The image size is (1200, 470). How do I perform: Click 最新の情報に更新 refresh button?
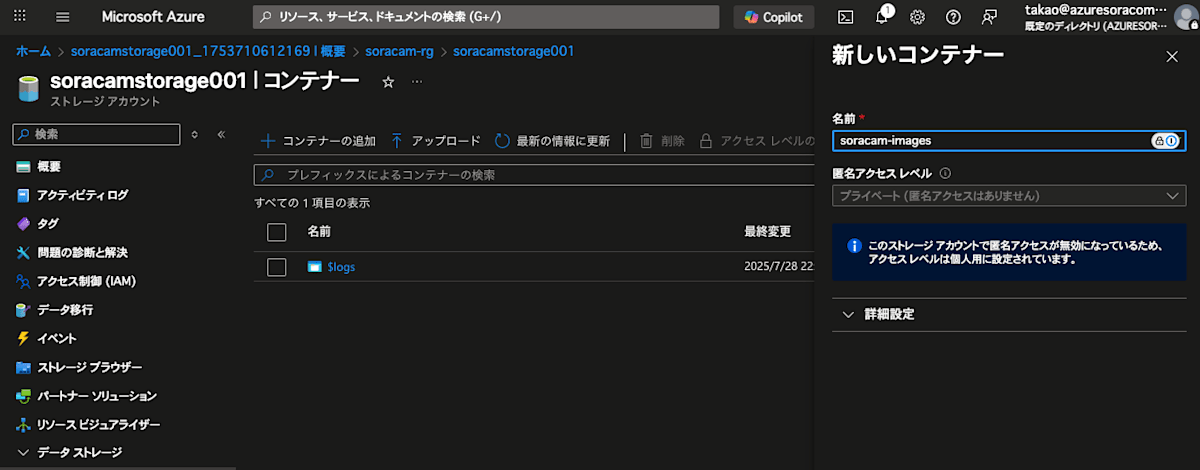pyautogui.click(x=552, y=141)
